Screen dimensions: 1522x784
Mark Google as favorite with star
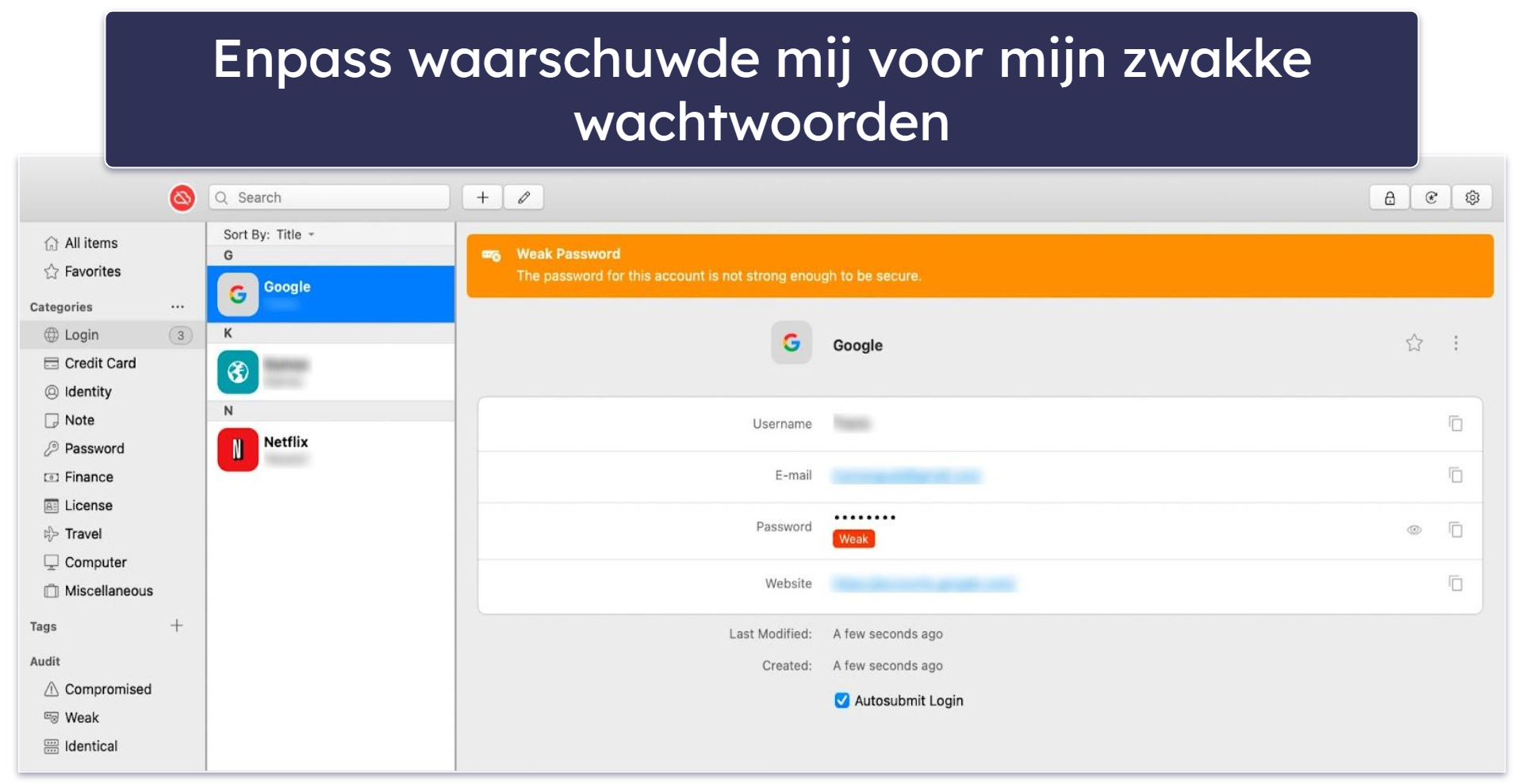click(1414, 343)
